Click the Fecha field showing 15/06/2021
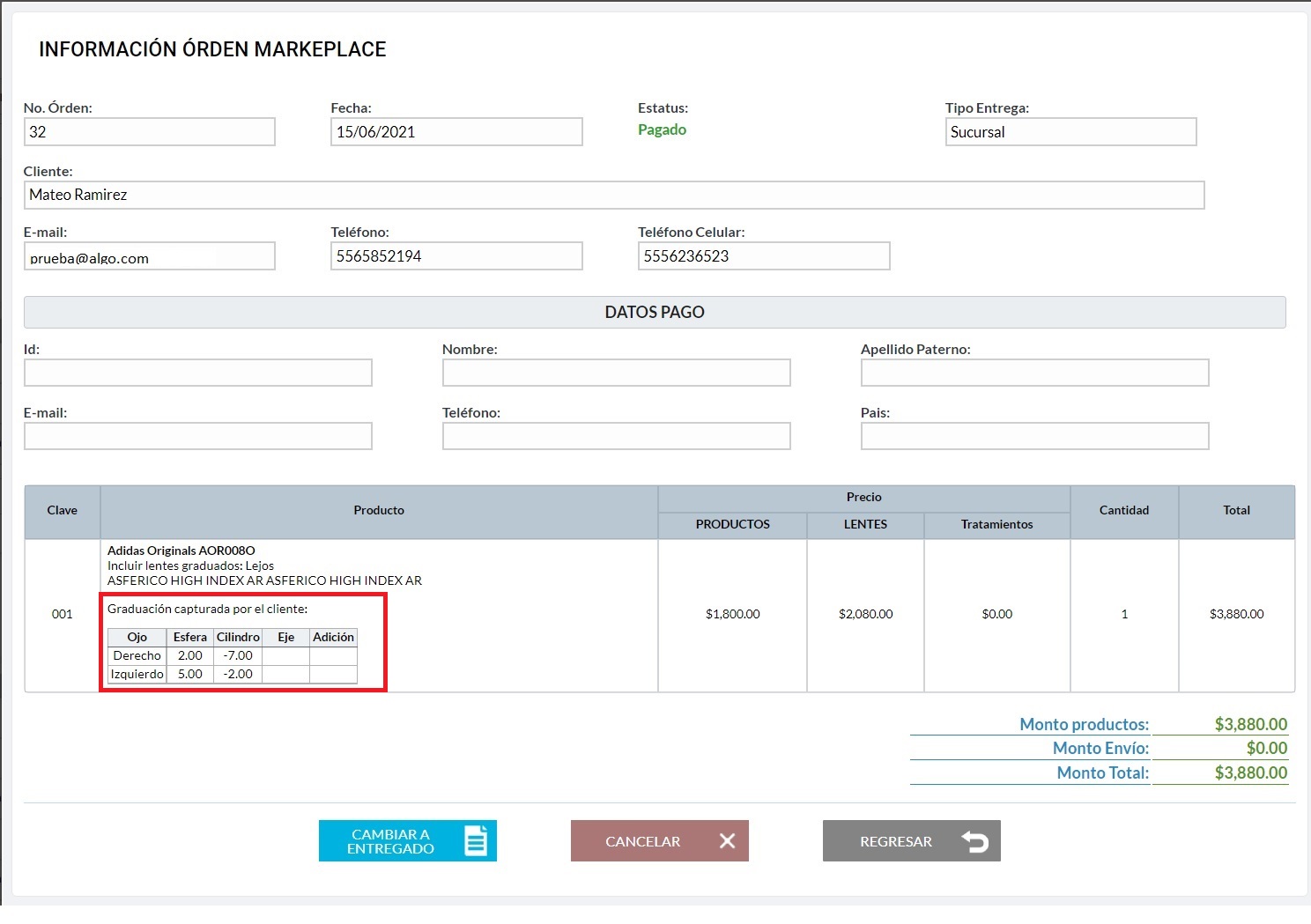Screen dimensions: 1311x924 tap(456, 132)
